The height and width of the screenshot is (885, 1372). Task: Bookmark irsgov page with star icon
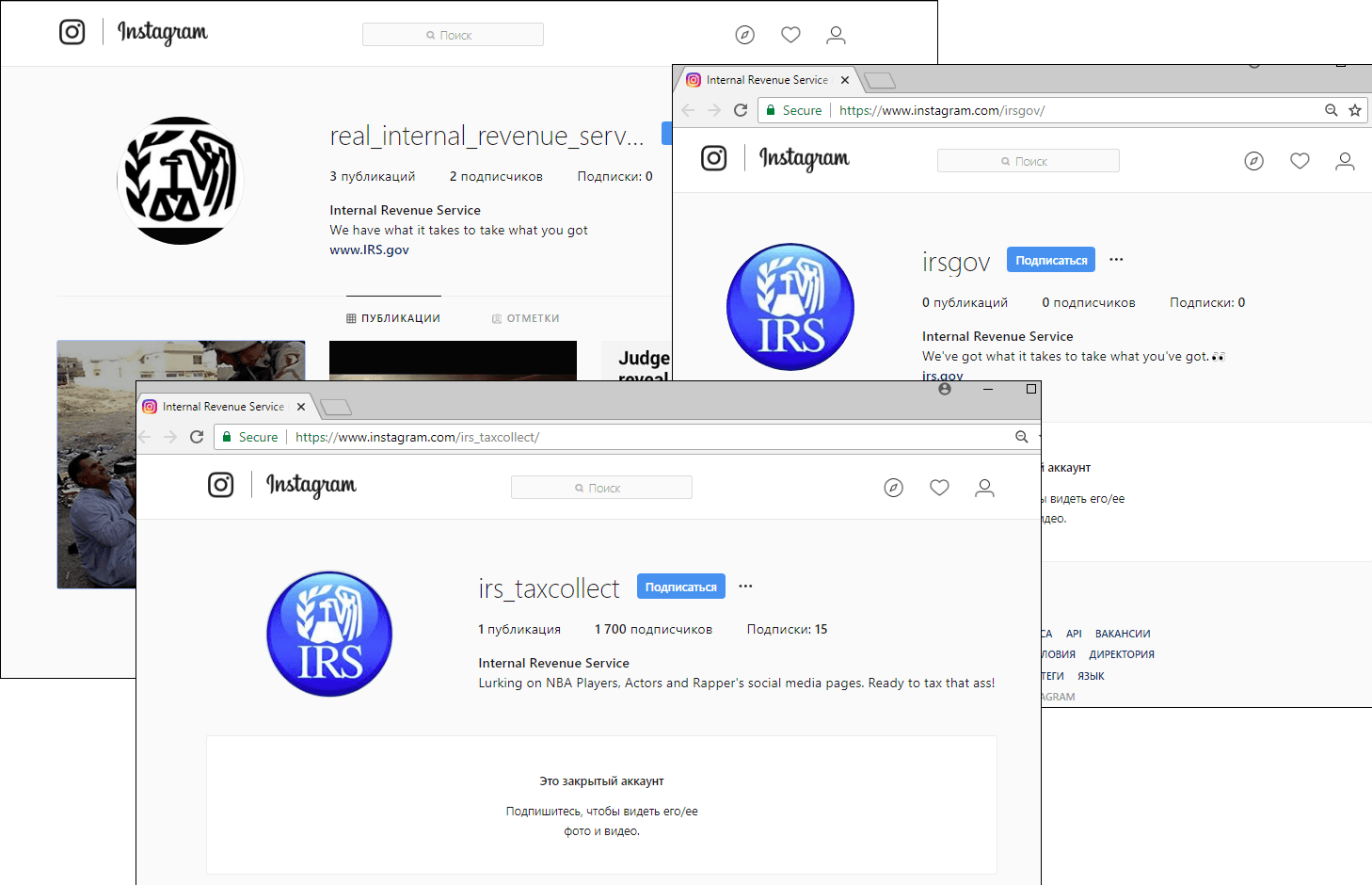click(x=1355, y=110)
